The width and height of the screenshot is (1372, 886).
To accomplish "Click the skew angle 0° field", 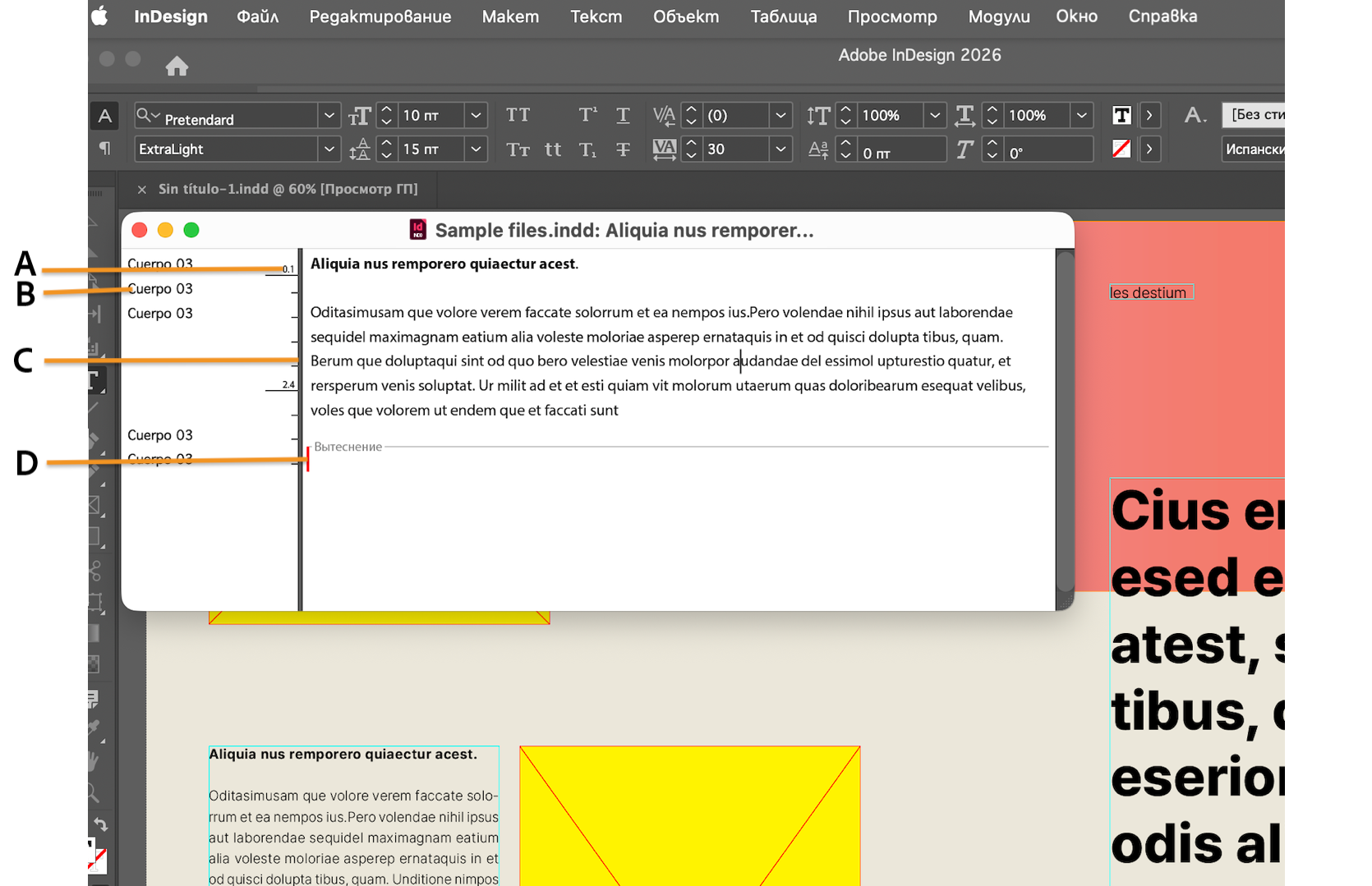I will pyautogui.click(x=1049, y=149).
